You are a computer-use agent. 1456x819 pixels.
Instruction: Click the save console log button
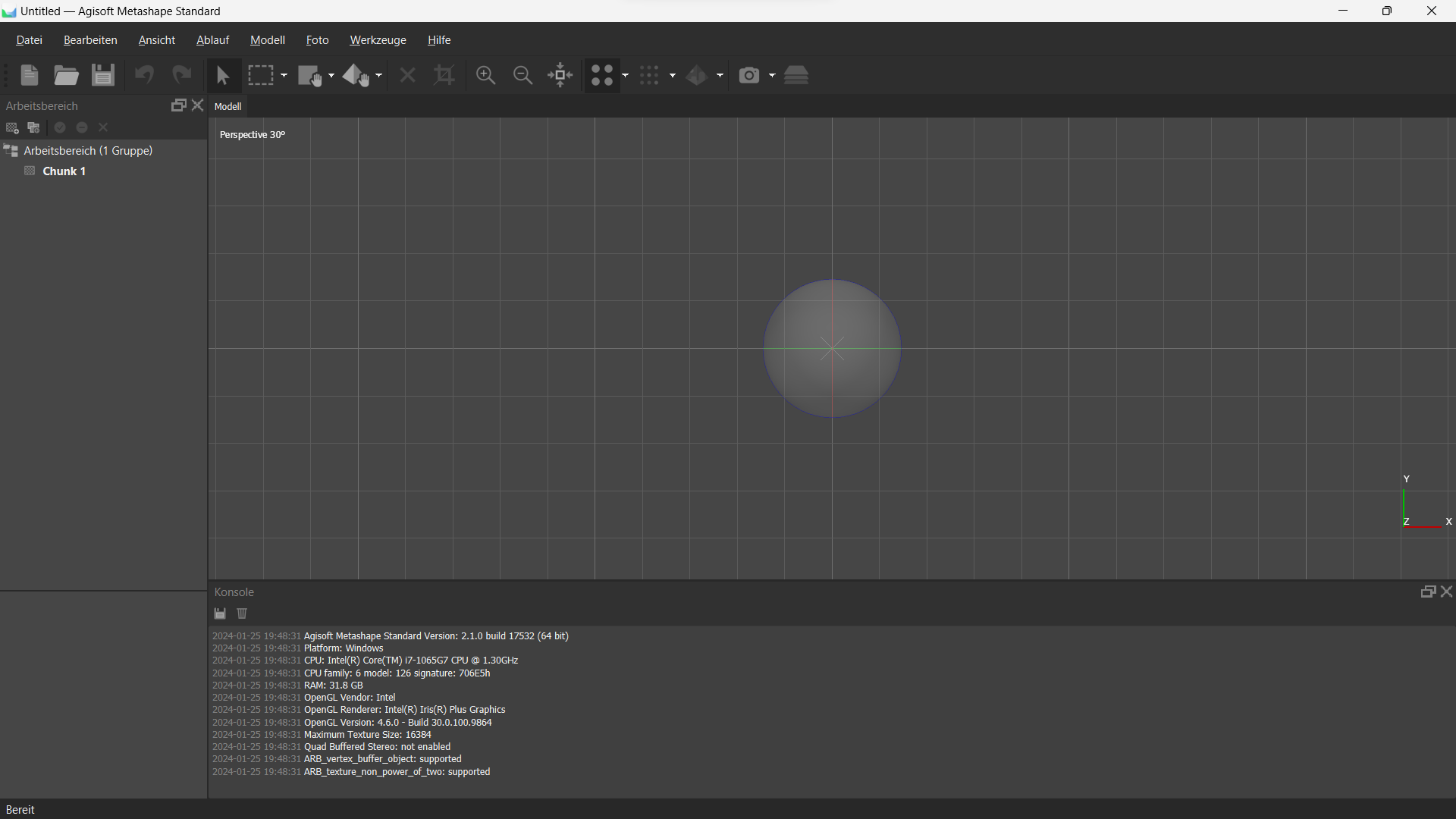[220, 613]
